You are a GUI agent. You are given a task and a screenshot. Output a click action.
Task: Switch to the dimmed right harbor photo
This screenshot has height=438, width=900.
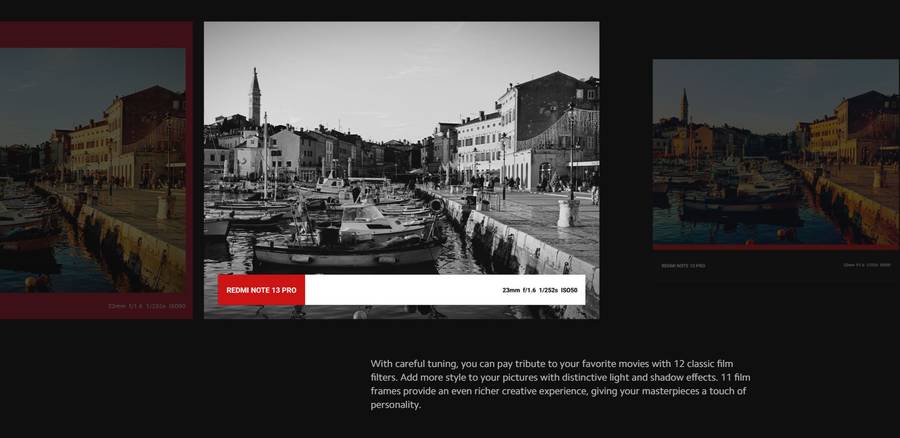[x=775, y=150]
